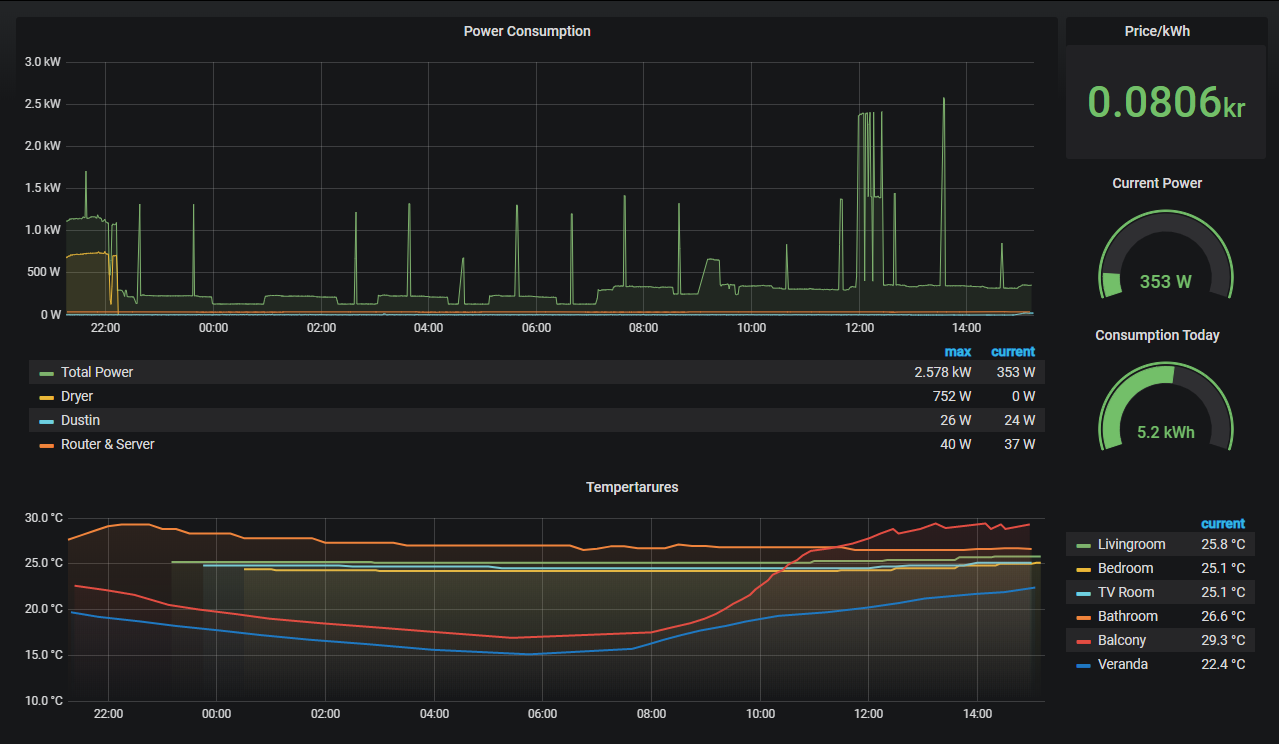Toggle the Dustin legend entry
Viewport: 1279px width, 744px height.
[x=80, y=420]
